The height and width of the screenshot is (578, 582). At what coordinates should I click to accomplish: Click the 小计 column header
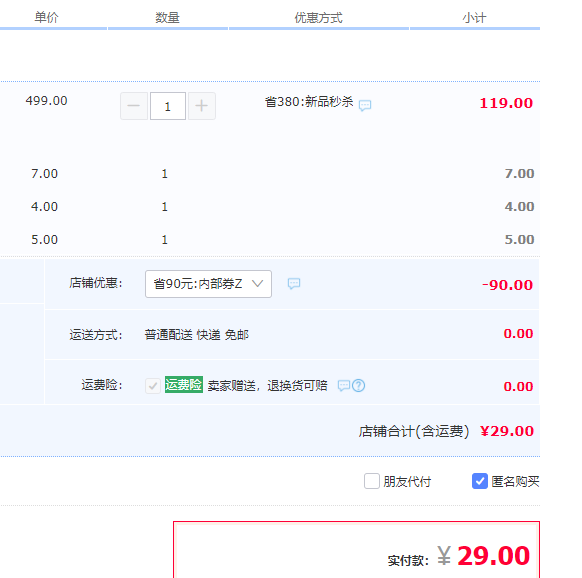click(x=474, y=17)
